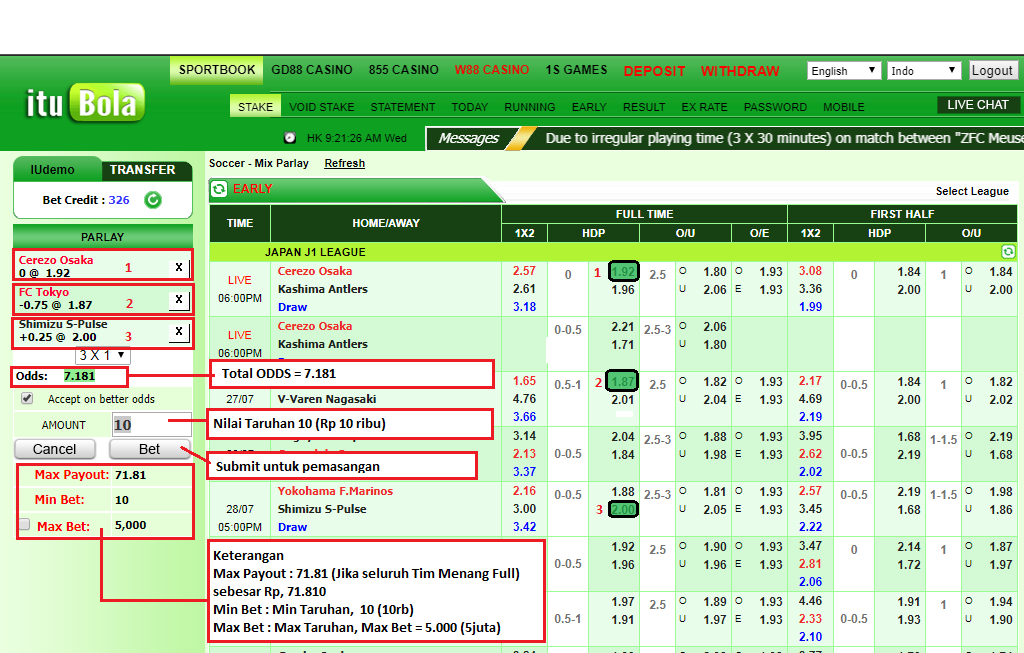Show TODAY matches
The image size is (1024, 653).
(x=470, y=107)
